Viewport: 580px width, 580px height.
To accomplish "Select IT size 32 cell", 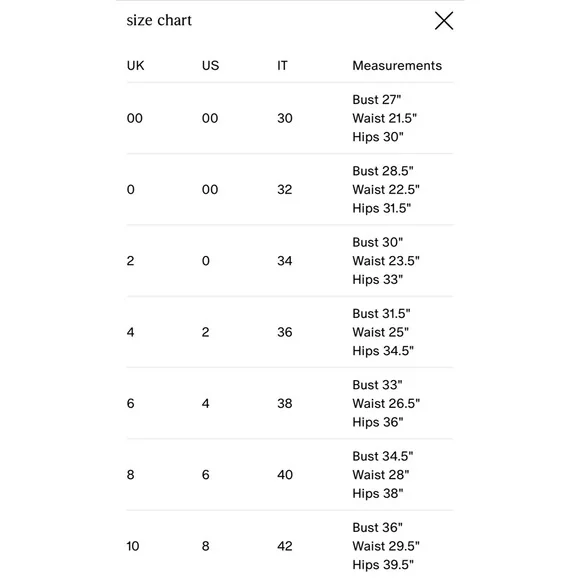I will 284,189.
